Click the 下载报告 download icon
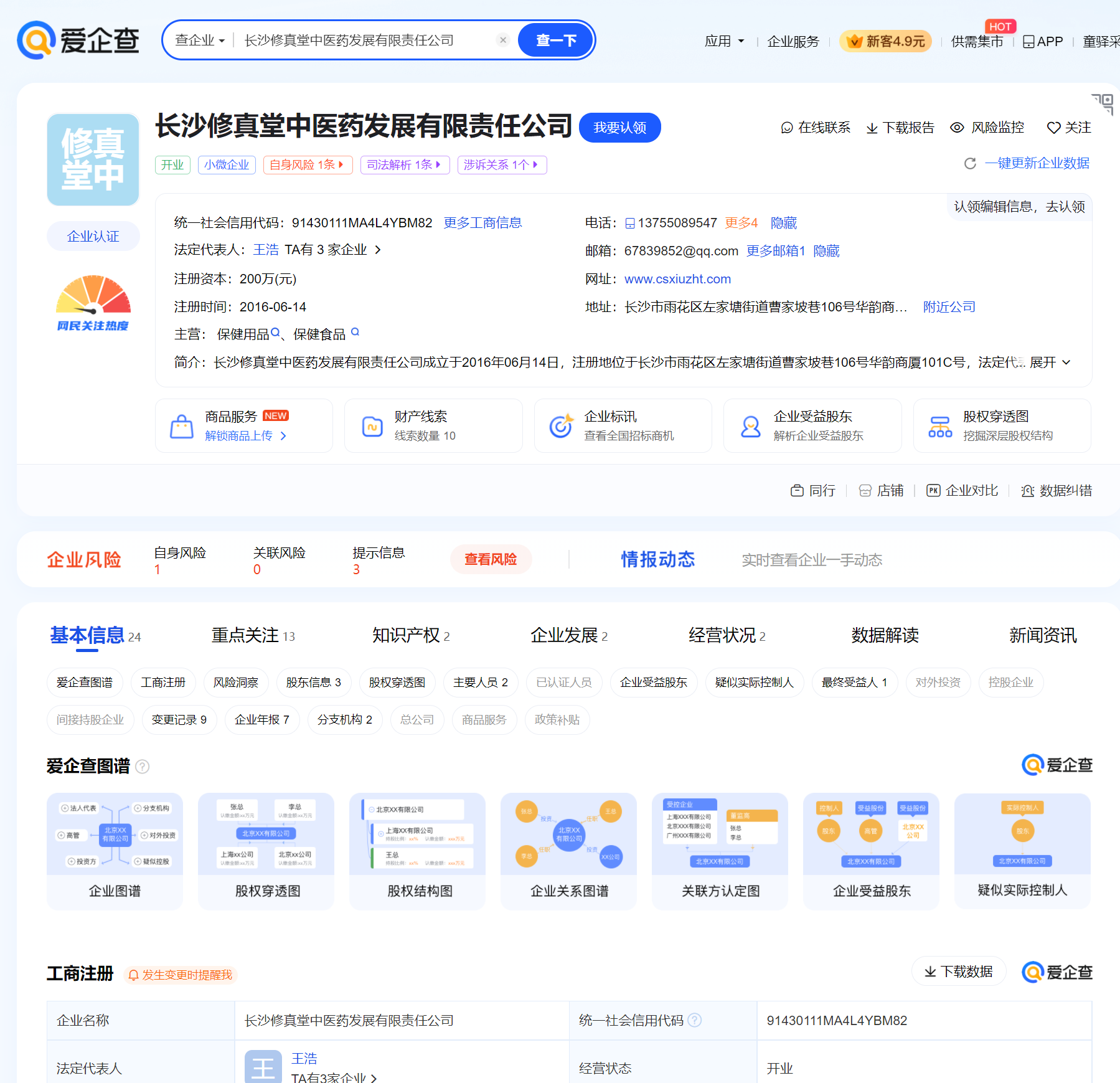The image size is (1120, 1083). tap(870, 127)
